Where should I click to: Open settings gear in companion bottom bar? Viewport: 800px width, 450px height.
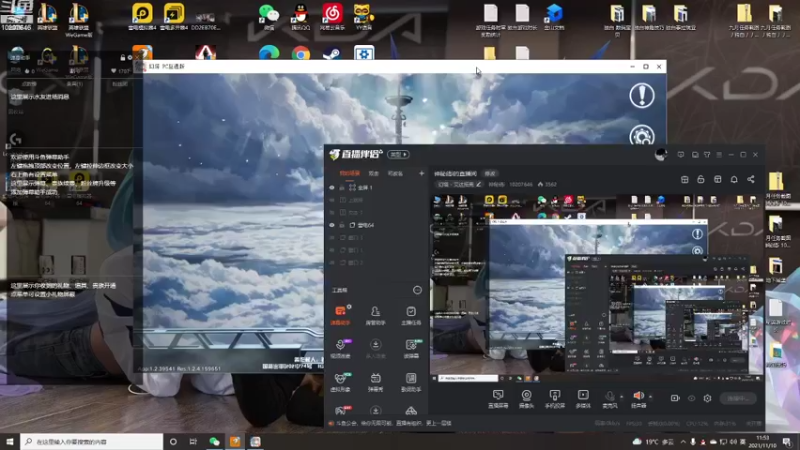tap(707, 398)
